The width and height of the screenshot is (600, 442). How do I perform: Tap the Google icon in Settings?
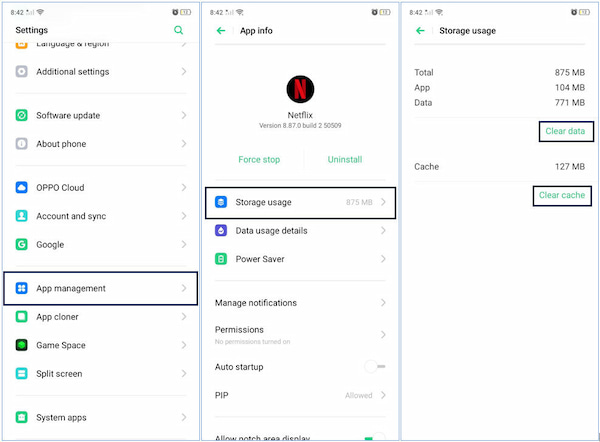(22, 244)
